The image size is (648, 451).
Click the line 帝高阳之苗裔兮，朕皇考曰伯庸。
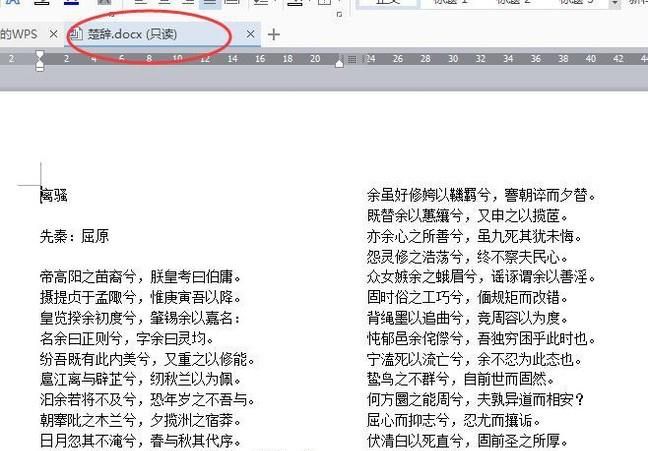[x=141, y=277]
